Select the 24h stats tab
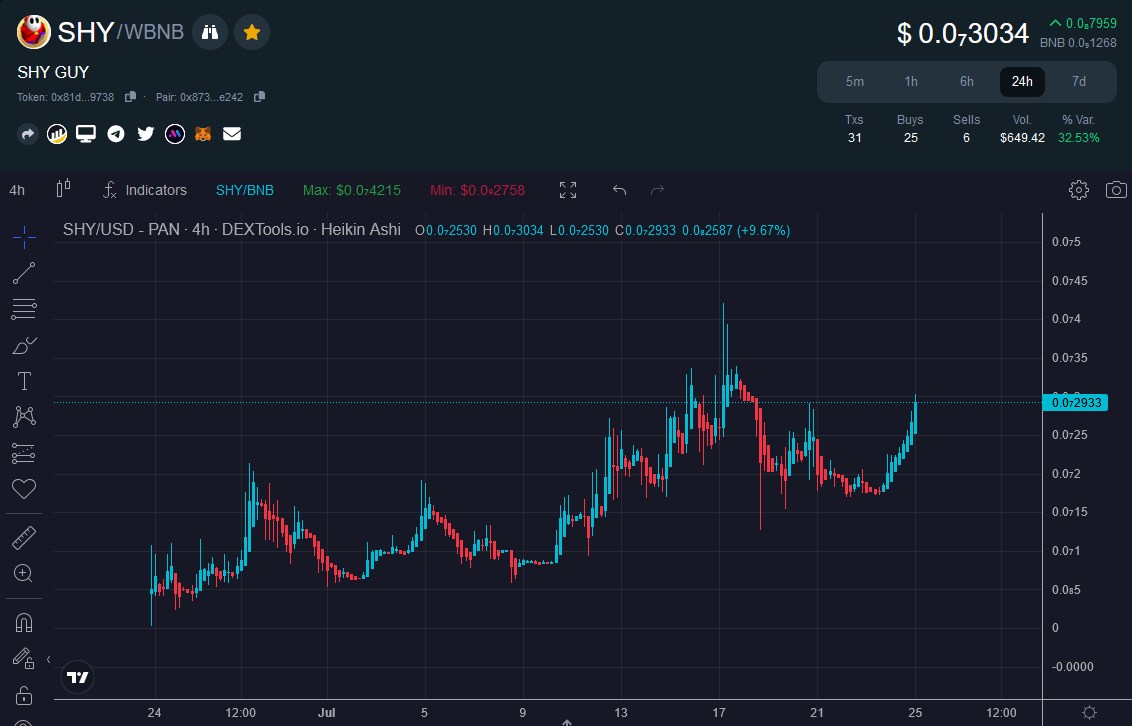The height and width of the screenshot is (726, 1132). (1022, 82)
